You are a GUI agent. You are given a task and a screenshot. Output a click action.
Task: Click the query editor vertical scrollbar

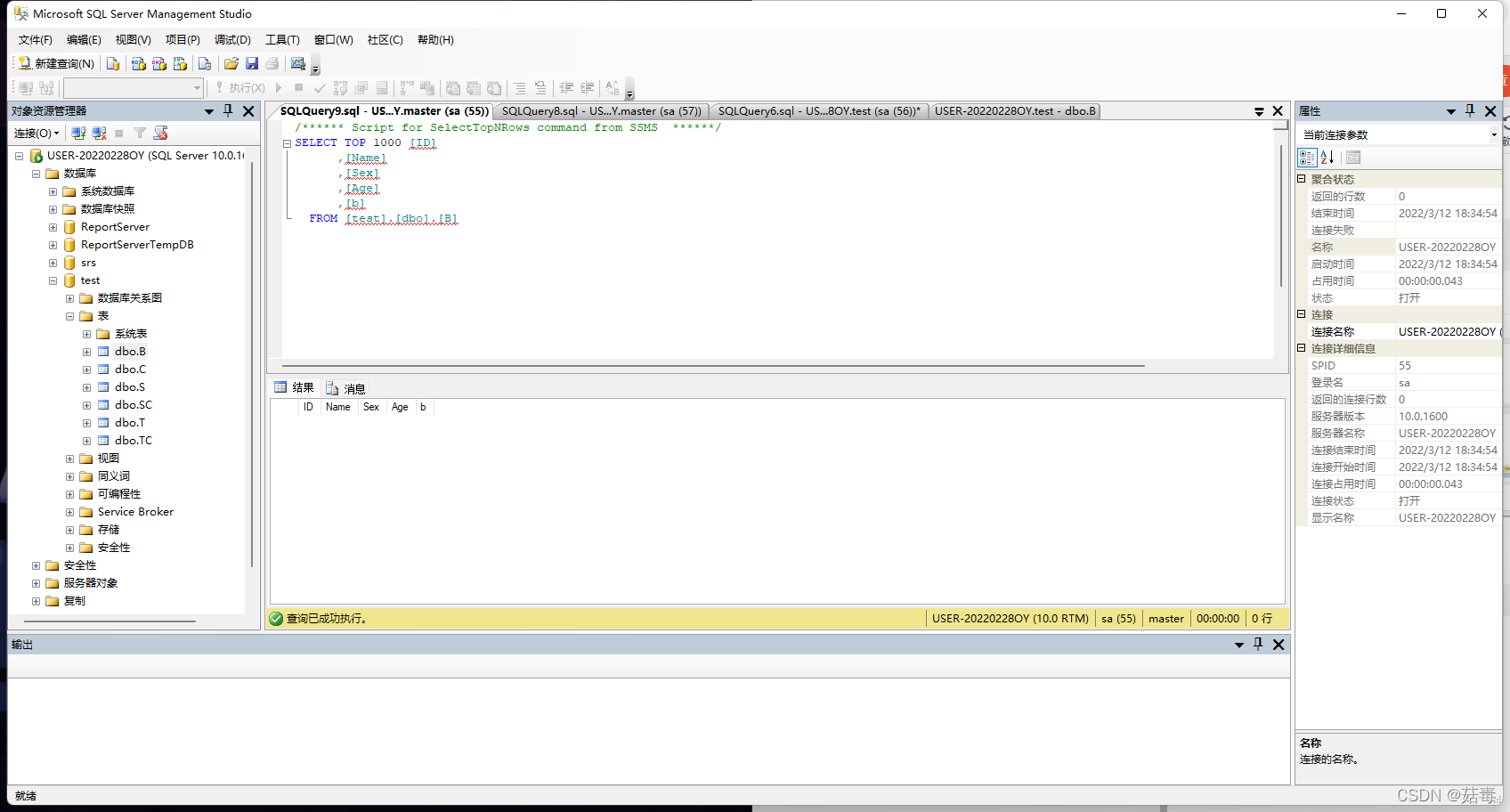[x=1281, y=215]
